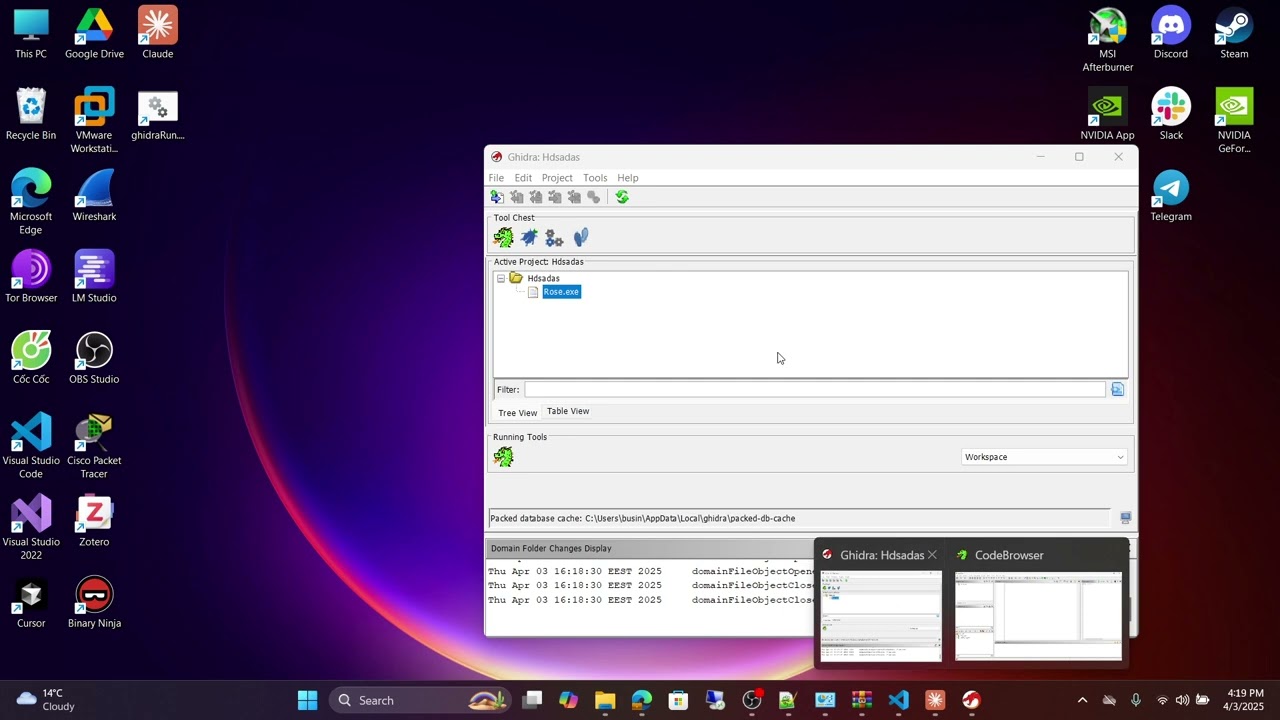The height and width of the screenshot is (720, 1280).
Task: Click the Windows Start button
Action: pos(307,700)
